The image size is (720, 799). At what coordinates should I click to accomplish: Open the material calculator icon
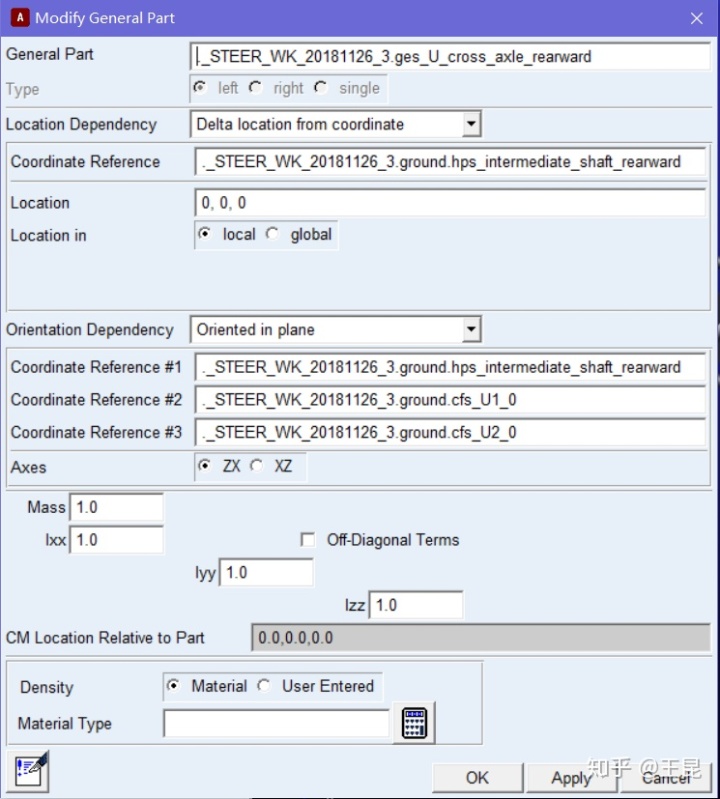[414, 723]
